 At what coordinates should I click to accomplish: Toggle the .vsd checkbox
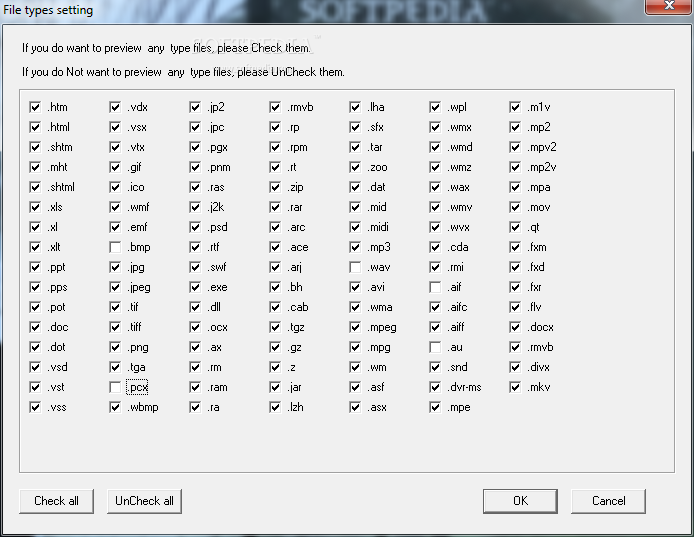[x=35, y=367]
